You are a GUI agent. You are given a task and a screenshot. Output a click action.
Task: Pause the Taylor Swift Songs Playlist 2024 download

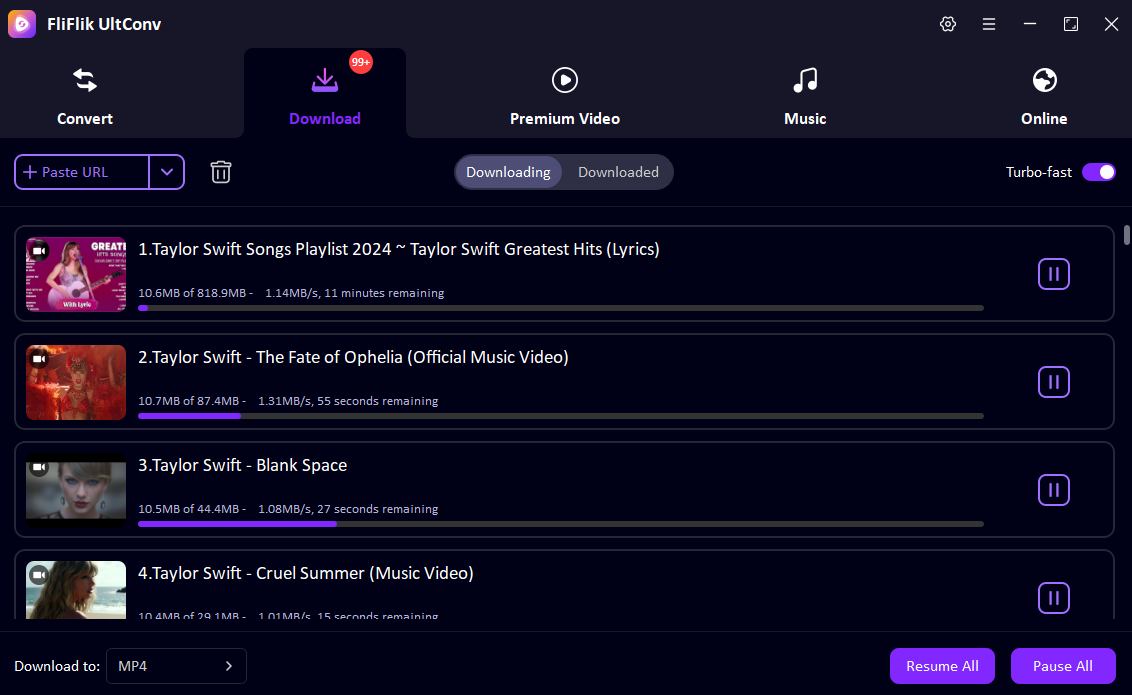tap(1054, 274)
